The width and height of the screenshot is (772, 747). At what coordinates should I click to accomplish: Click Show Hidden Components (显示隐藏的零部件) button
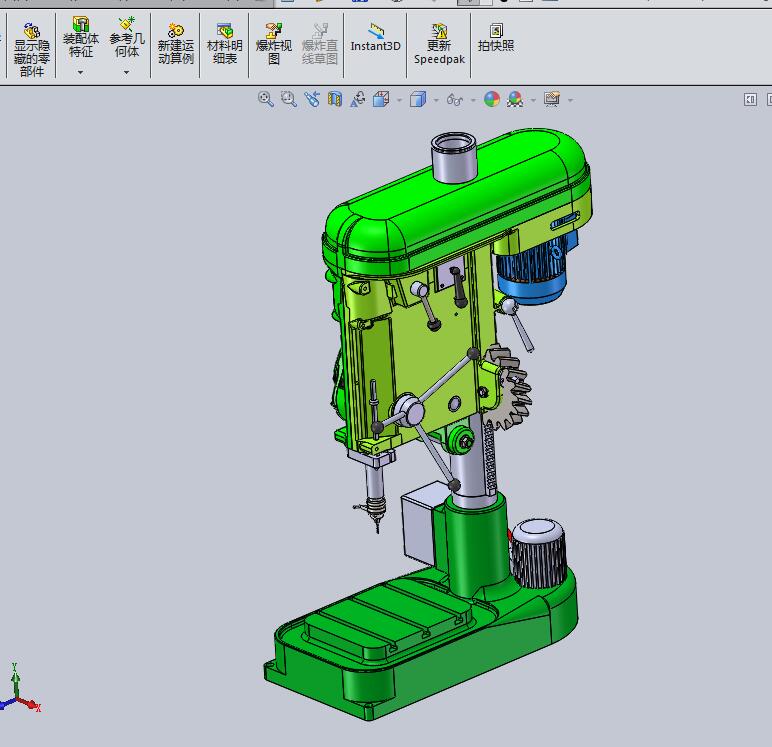point(32,49)
